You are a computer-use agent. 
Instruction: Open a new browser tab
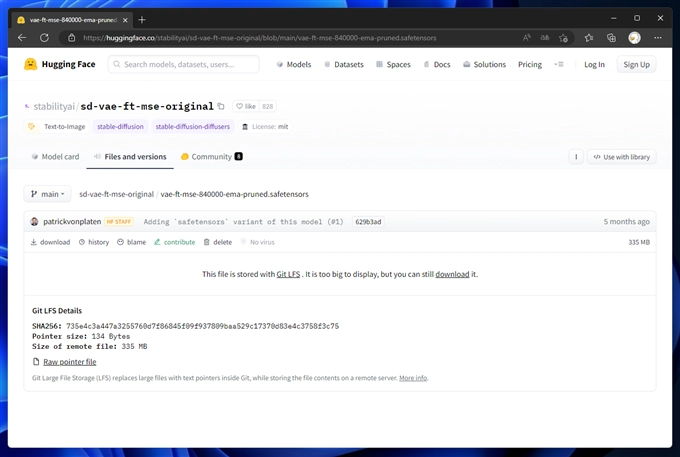click(x=142, y=20)
